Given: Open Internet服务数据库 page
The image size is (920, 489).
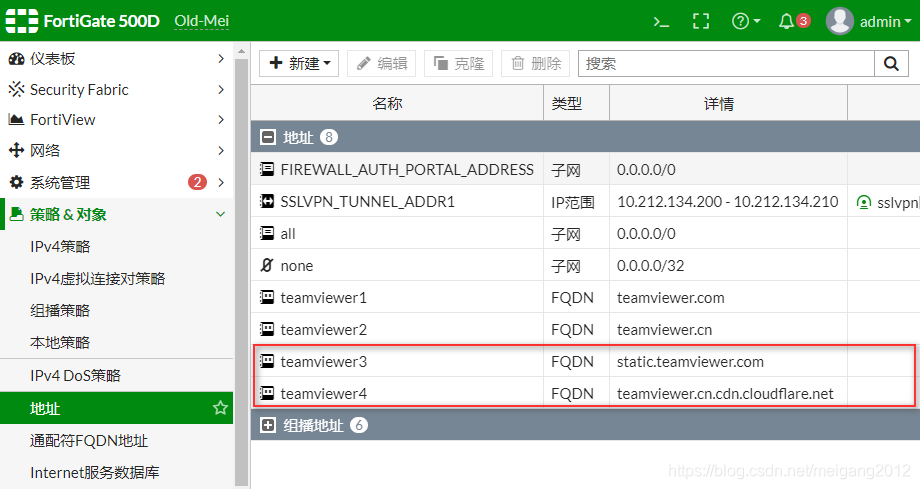Looking at the screenshot, I should 95,472.
